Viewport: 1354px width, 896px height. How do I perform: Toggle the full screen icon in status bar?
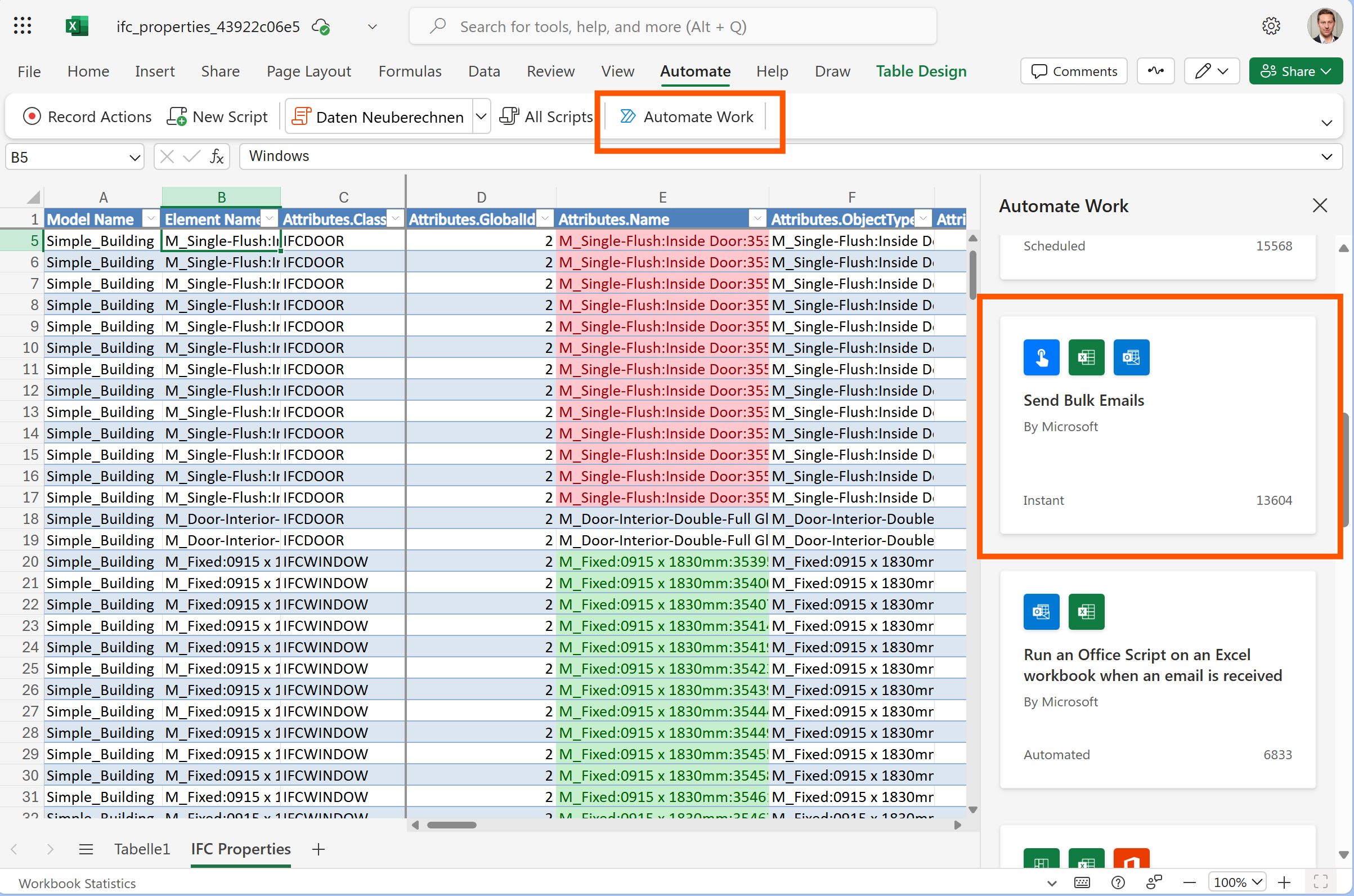[1320, 882]
